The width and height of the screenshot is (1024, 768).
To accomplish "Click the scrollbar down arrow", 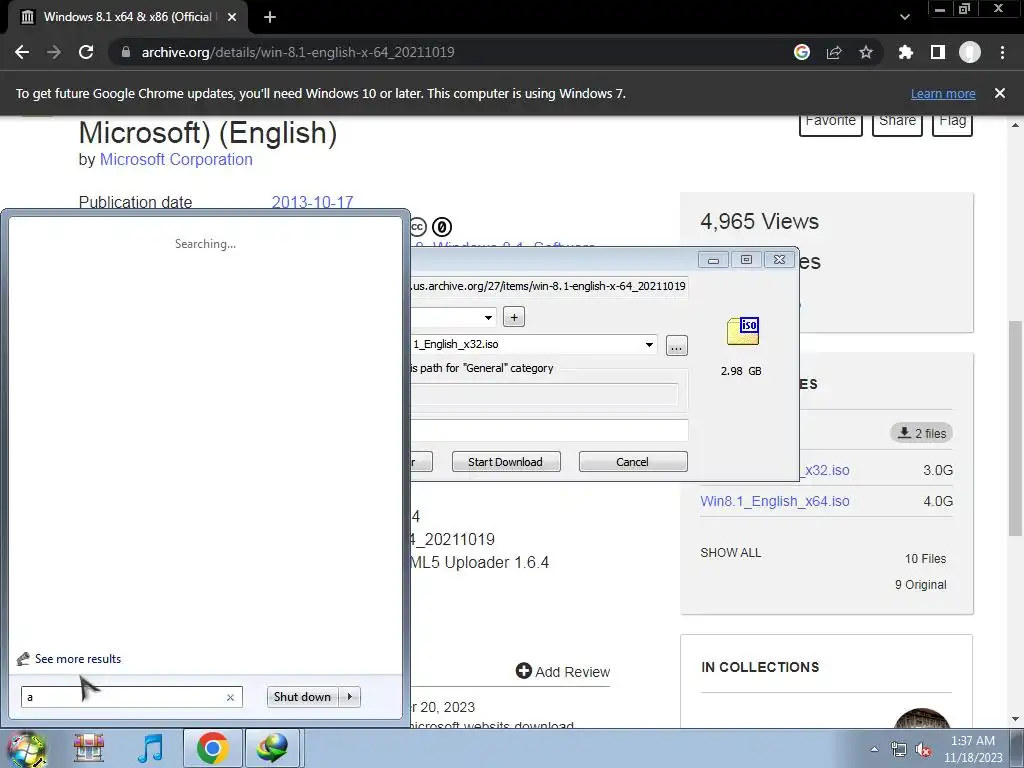I will [1015, 720].
